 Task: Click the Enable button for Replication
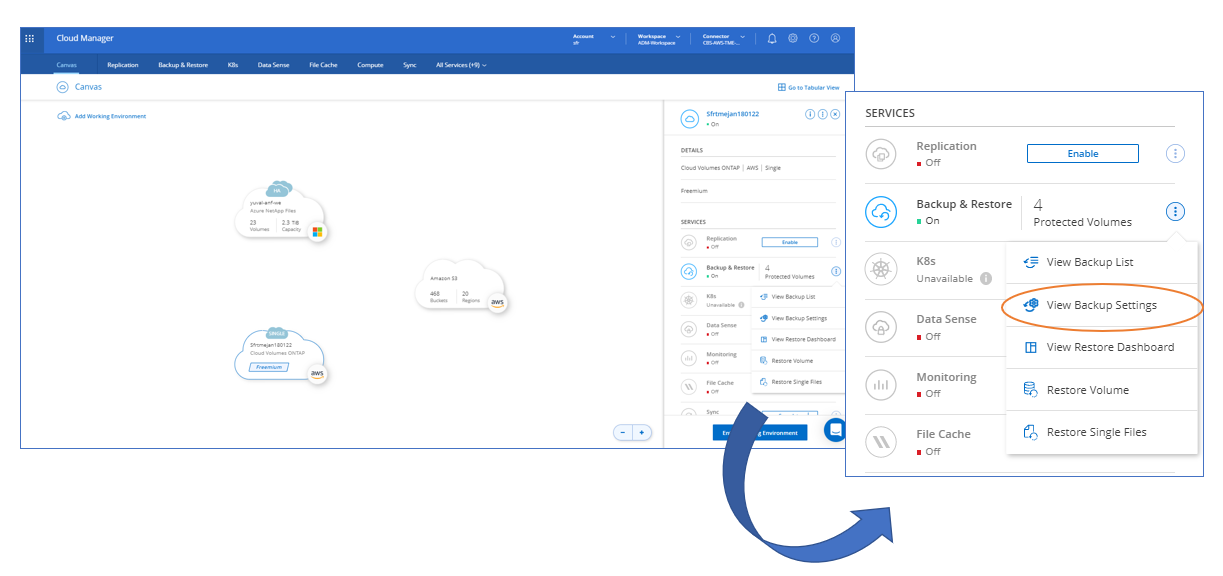pos(1082,153)
